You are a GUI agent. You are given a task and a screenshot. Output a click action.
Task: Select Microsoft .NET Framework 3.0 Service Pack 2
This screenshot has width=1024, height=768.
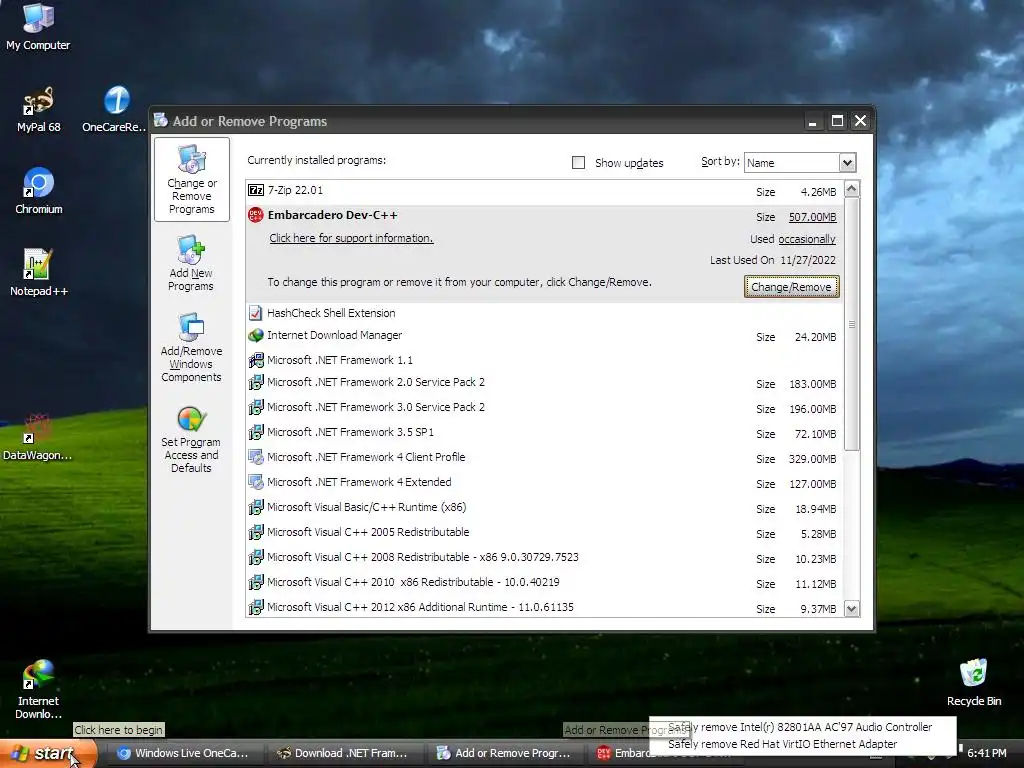(x=545, y=408)
